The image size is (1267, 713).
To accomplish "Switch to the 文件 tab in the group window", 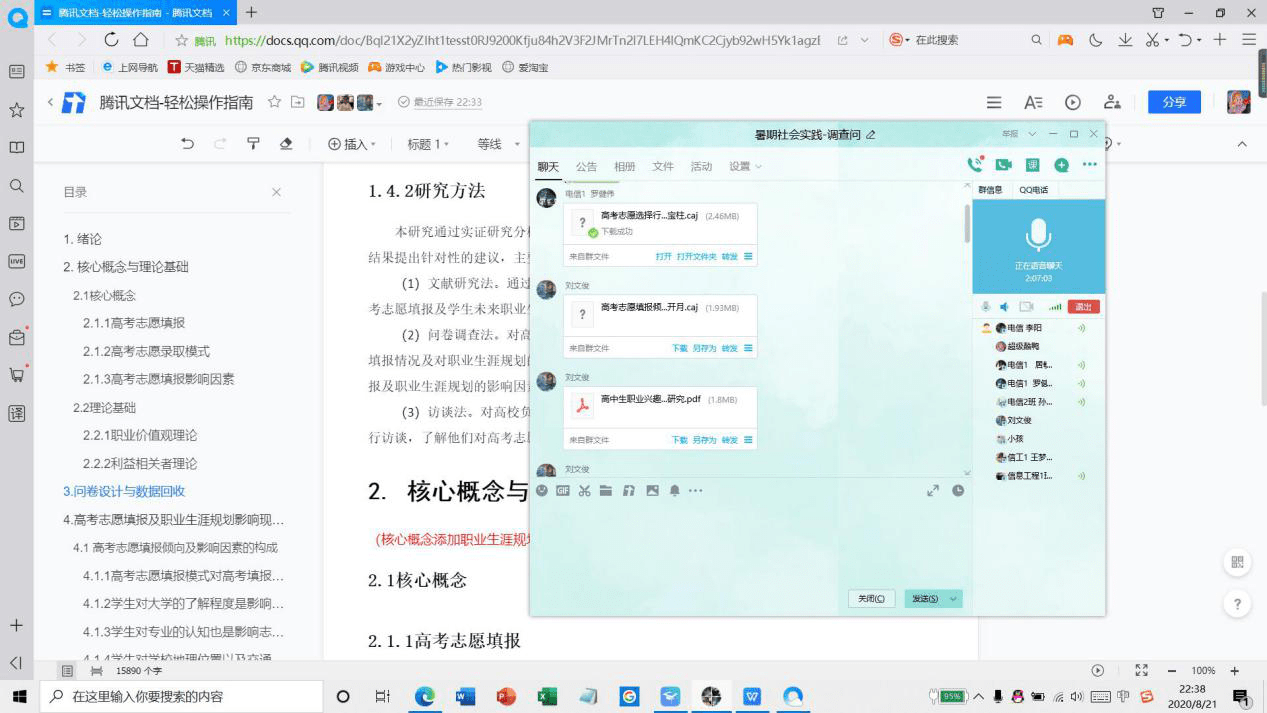I will pyautogui.click(x=663, y=166).
